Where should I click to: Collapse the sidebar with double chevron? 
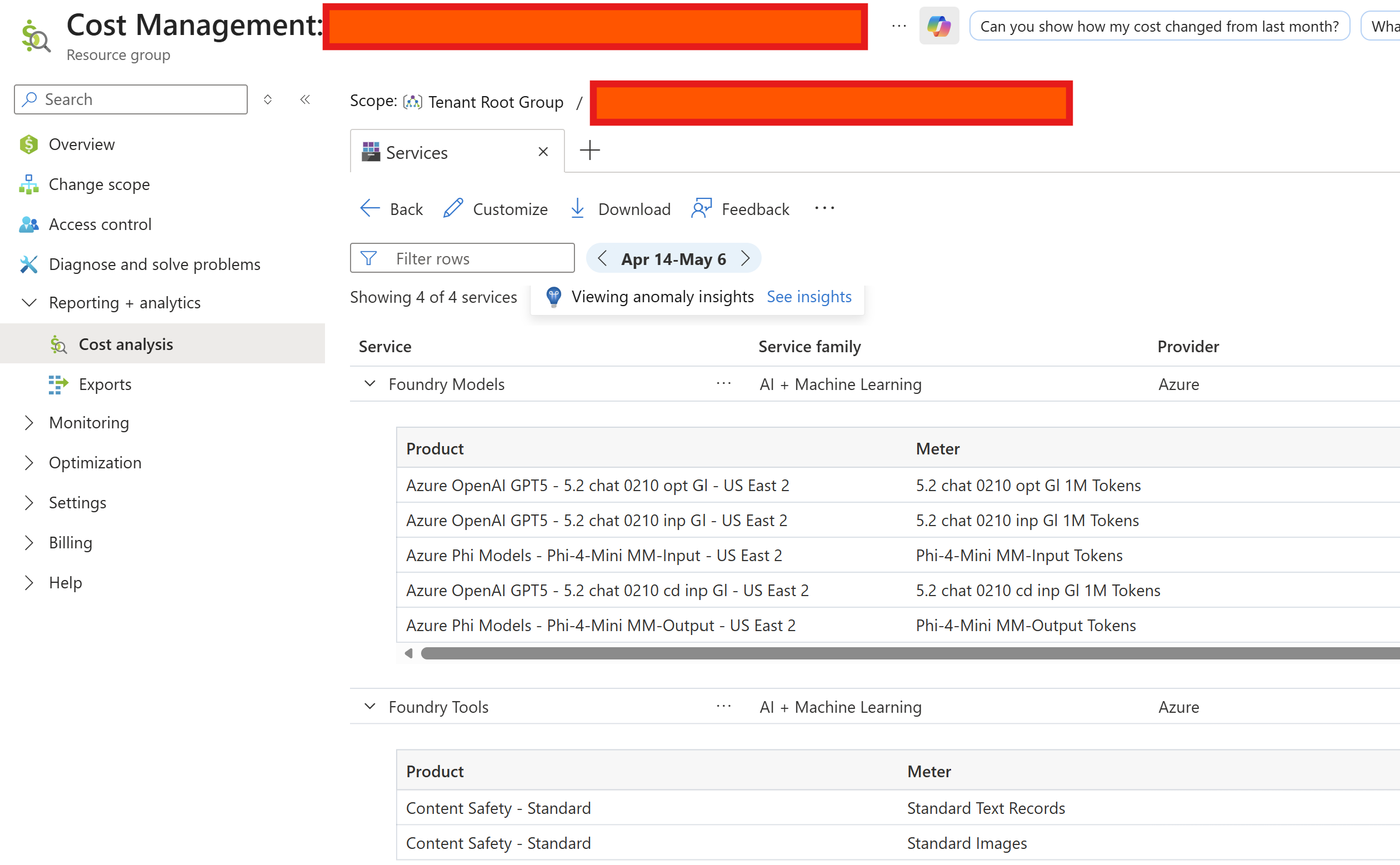306,99
